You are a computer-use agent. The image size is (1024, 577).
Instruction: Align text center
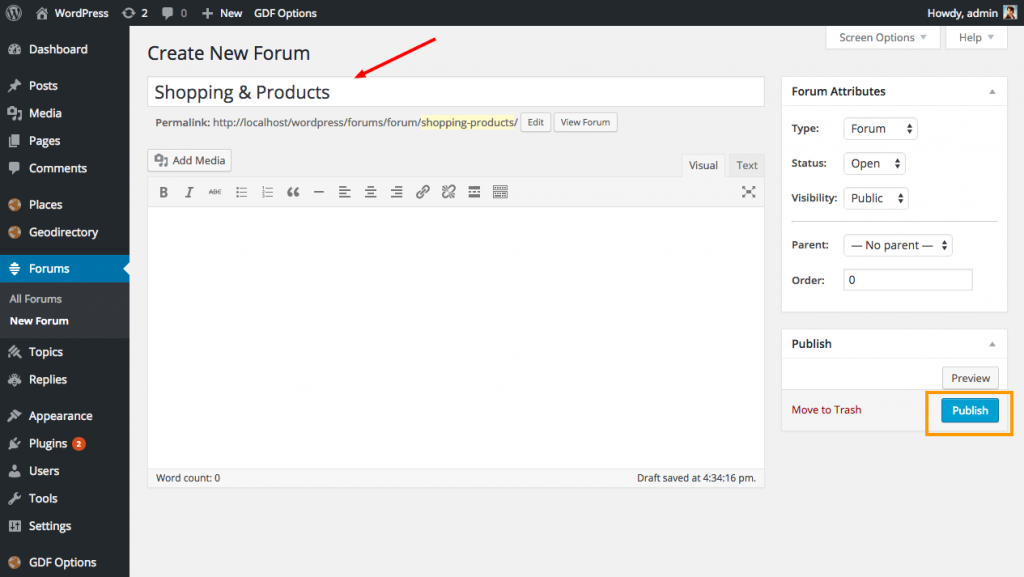pyautogui.click(x=370, y=192)
